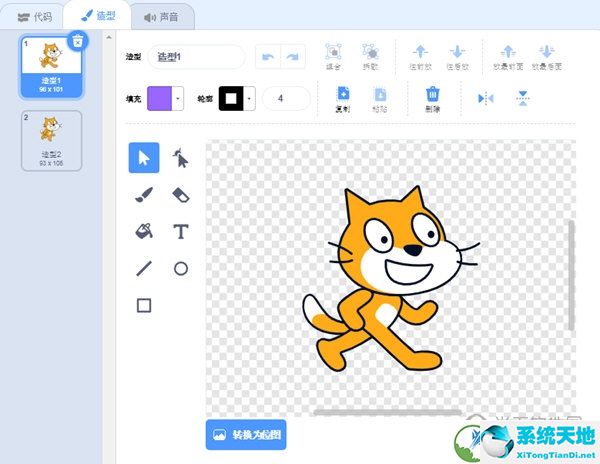Open the Fill color dropdown arrow
The image size is (600, 464).
click(178, 99)
